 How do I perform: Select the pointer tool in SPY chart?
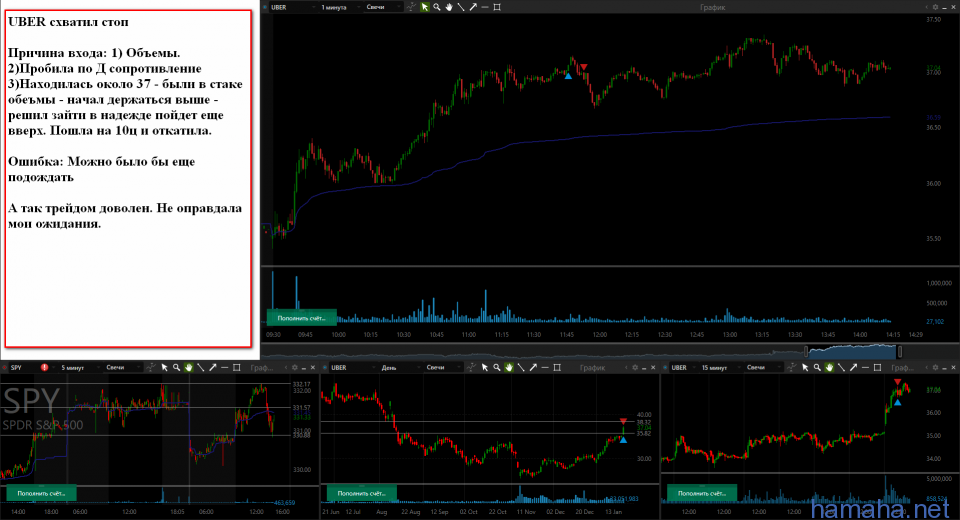[164, 367]
